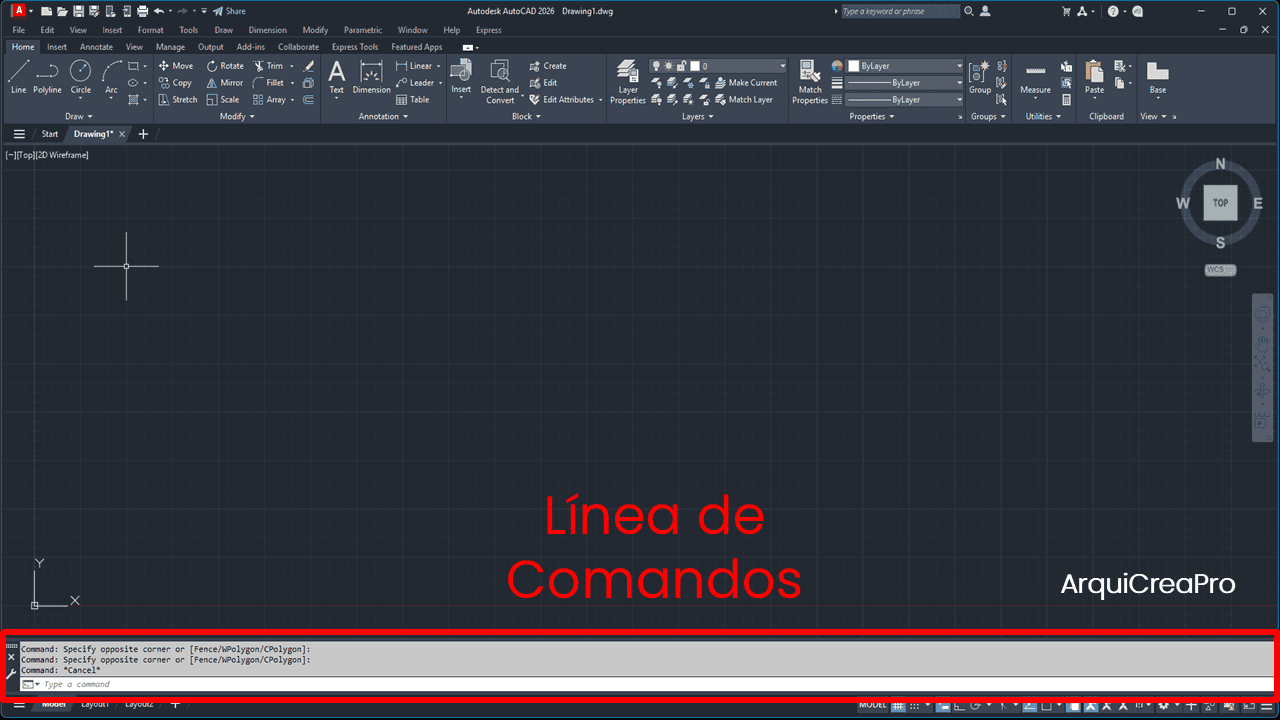Click Edit Attributes button
This screenshot has width=1280, height=720.
tap(562, 100)
